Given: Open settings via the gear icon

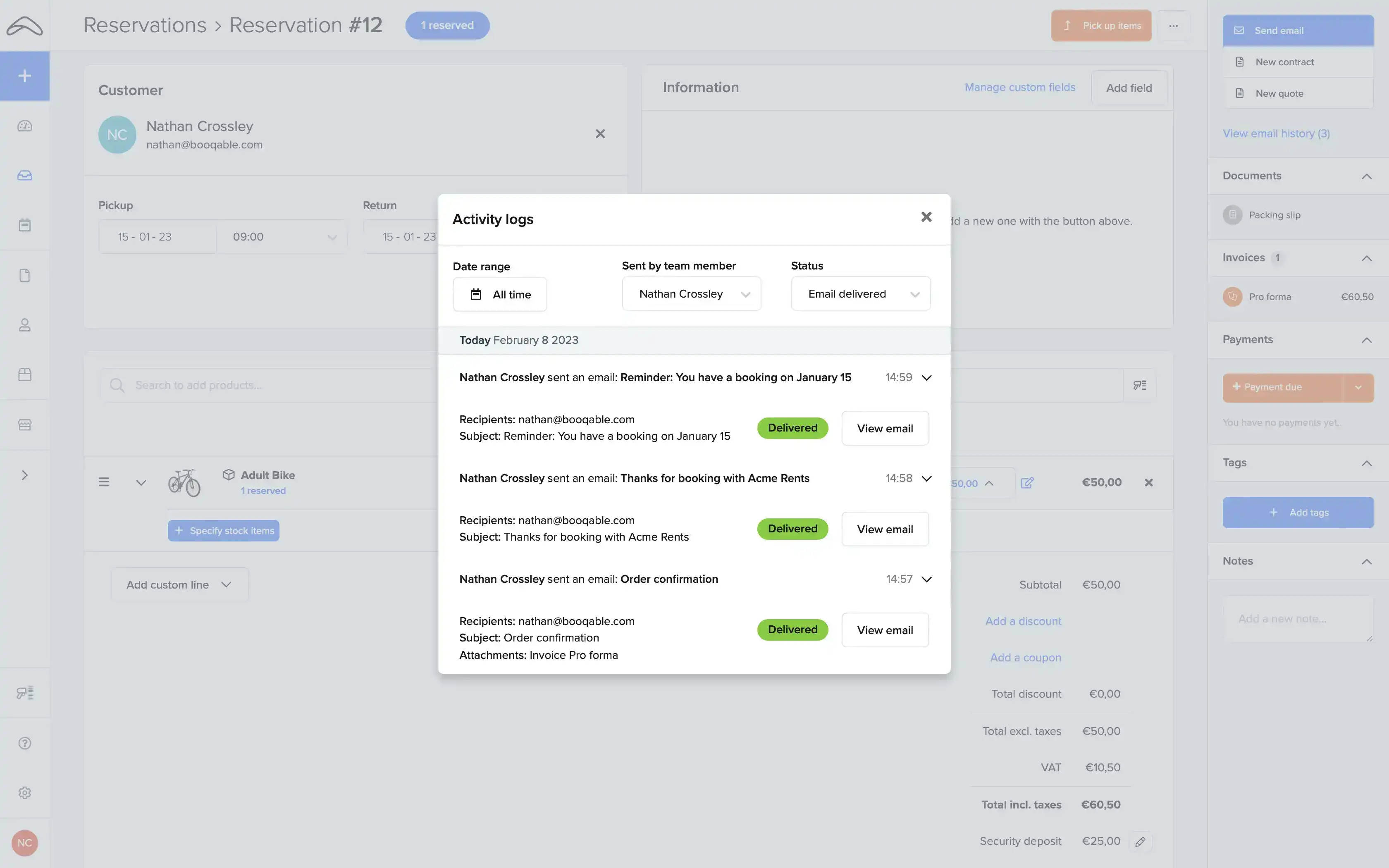Looking at the screenshot, I should coord(25,792).
